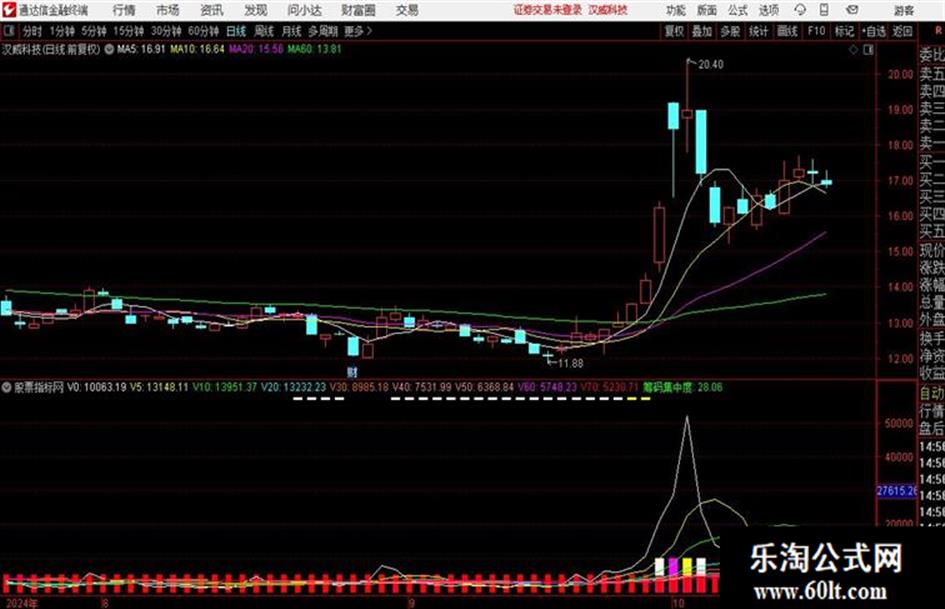Image resolution: width=945 pixels, height=609 pixels.
Task: Open the 功能 menu
Action: [676, 10]
